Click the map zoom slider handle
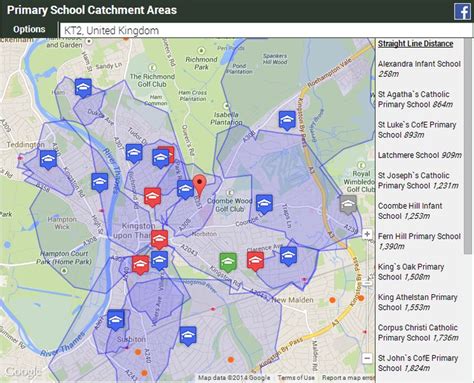This screenshot has height=383, width=474. pyautogui.click(x=367, y=283)
